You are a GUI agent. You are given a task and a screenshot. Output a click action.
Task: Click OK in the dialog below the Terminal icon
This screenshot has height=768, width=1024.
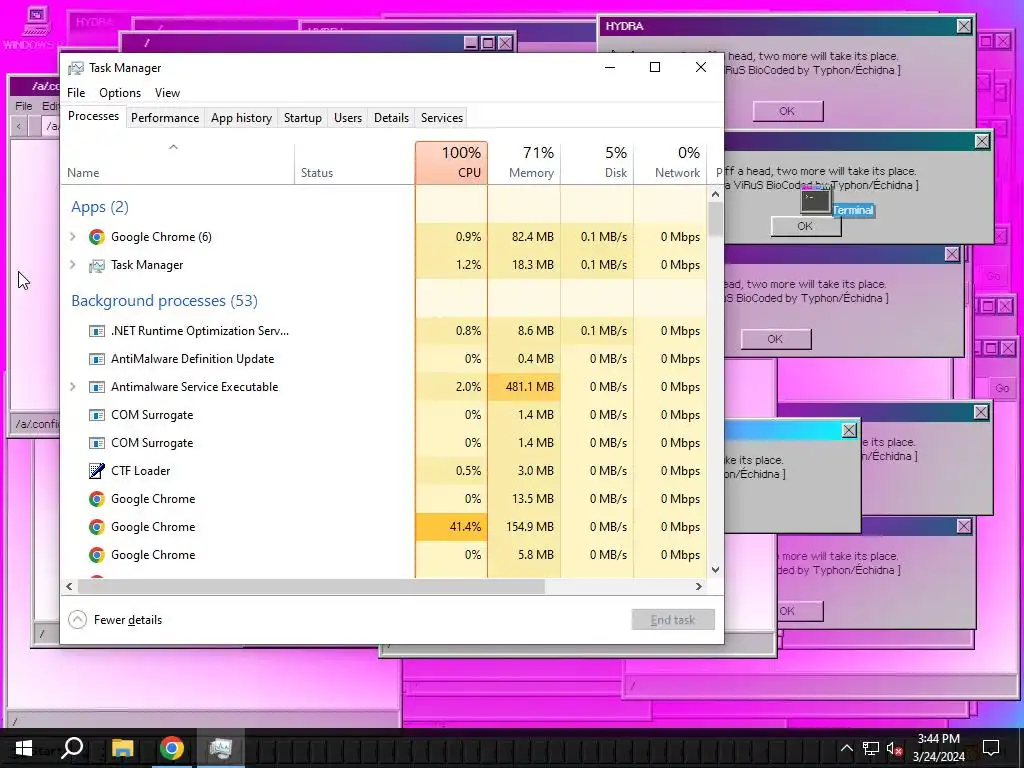[805, 226]
